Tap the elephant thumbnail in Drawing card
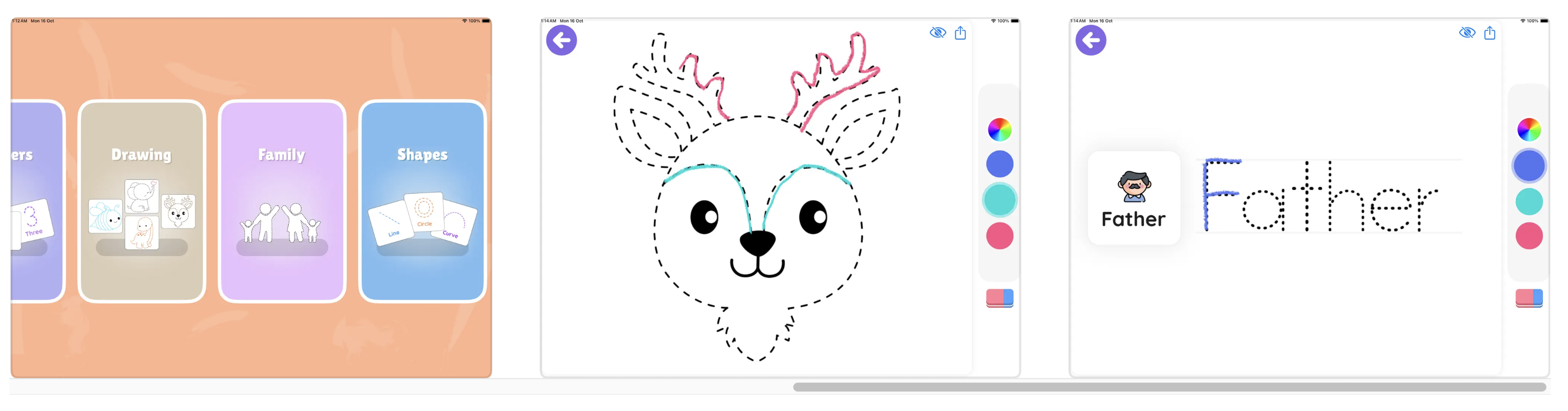 point(142,196)
